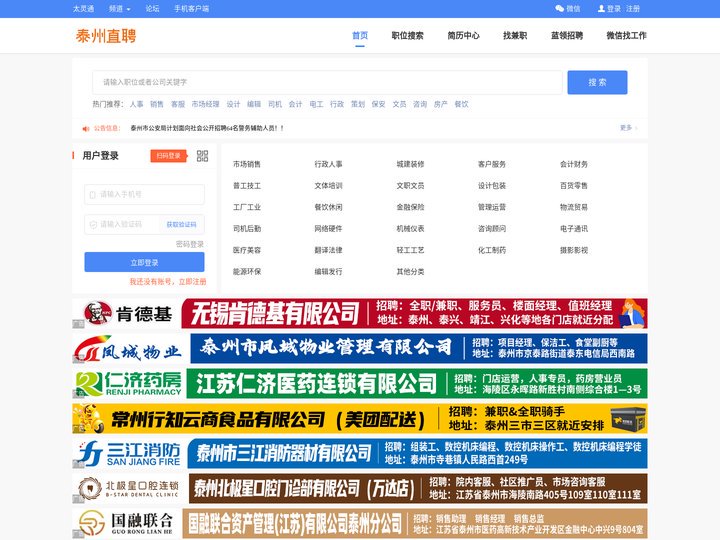Click 更多 to see more announcements
720x540 pixels.
(x=628, y=128)
